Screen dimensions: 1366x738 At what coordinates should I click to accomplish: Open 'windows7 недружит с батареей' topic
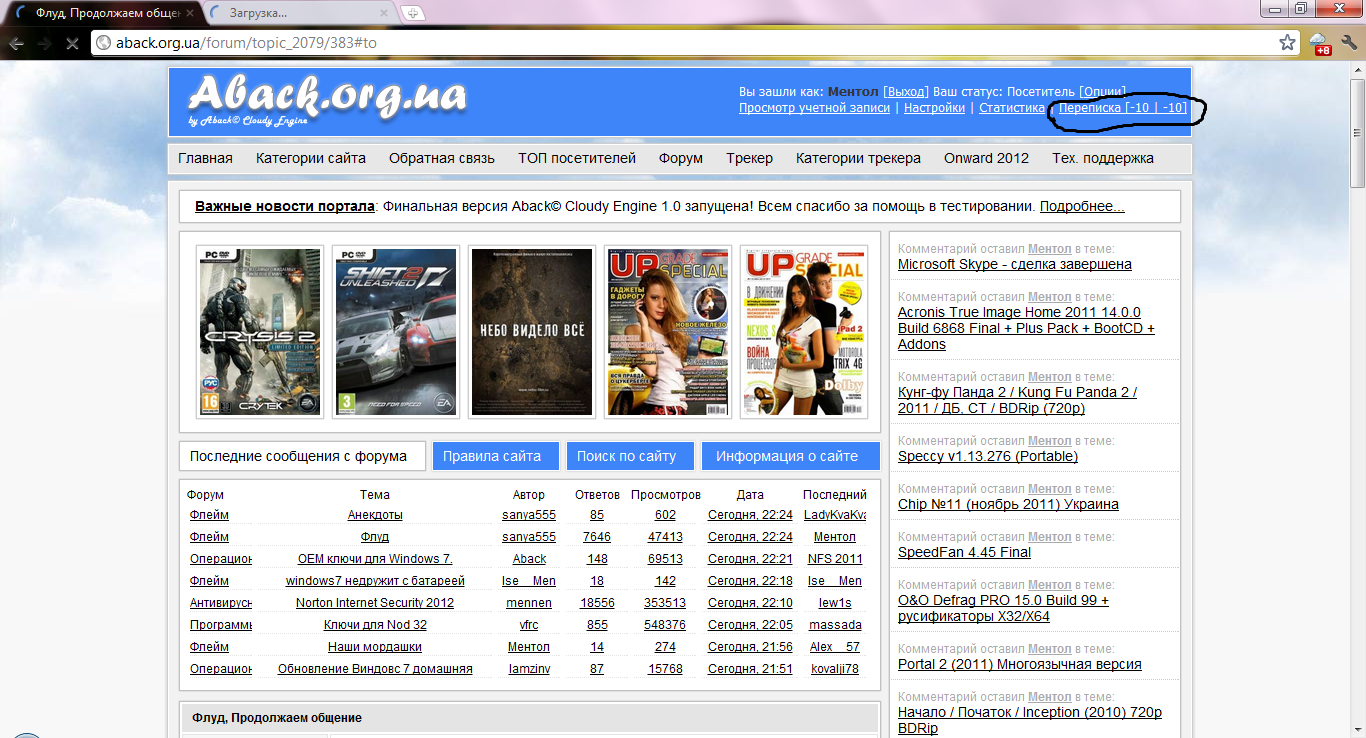[x=375, y=581]
